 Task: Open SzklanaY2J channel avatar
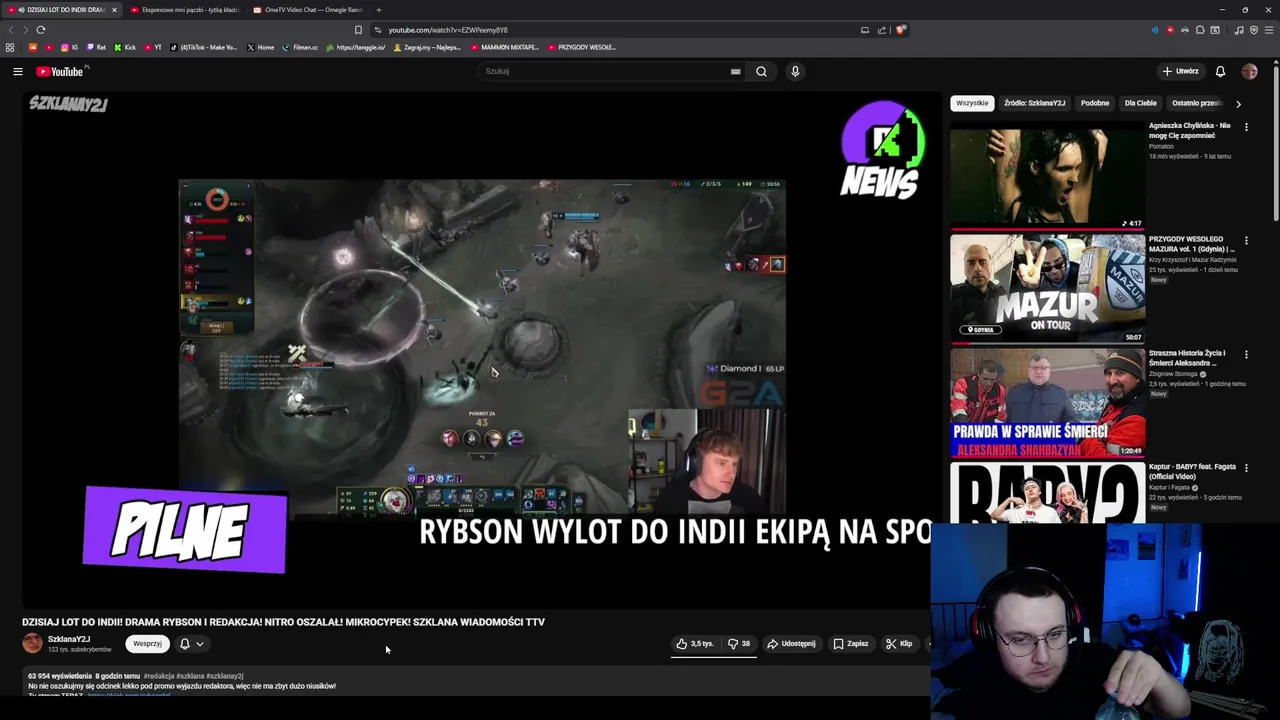(x=32, y=643)
